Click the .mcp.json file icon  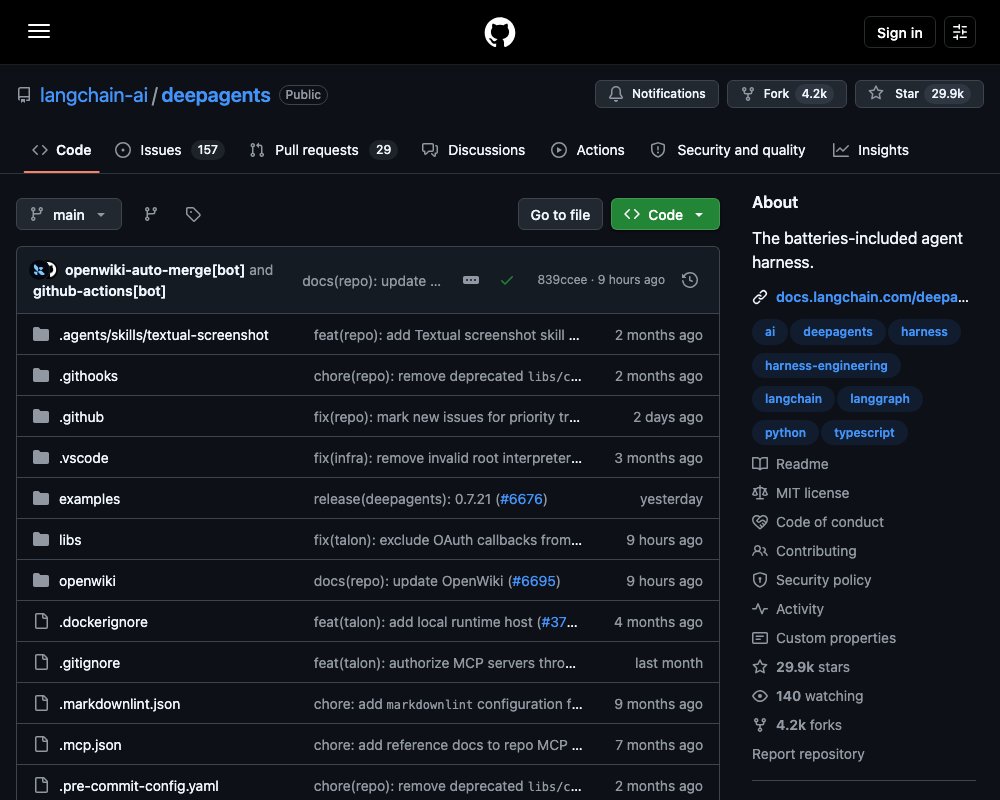[x=41, y=744]
